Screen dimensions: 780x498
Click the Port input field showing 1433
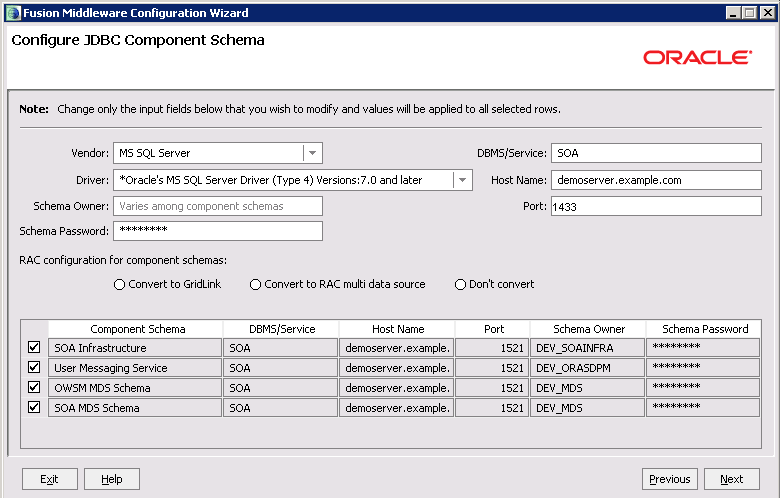pos(656,206)
